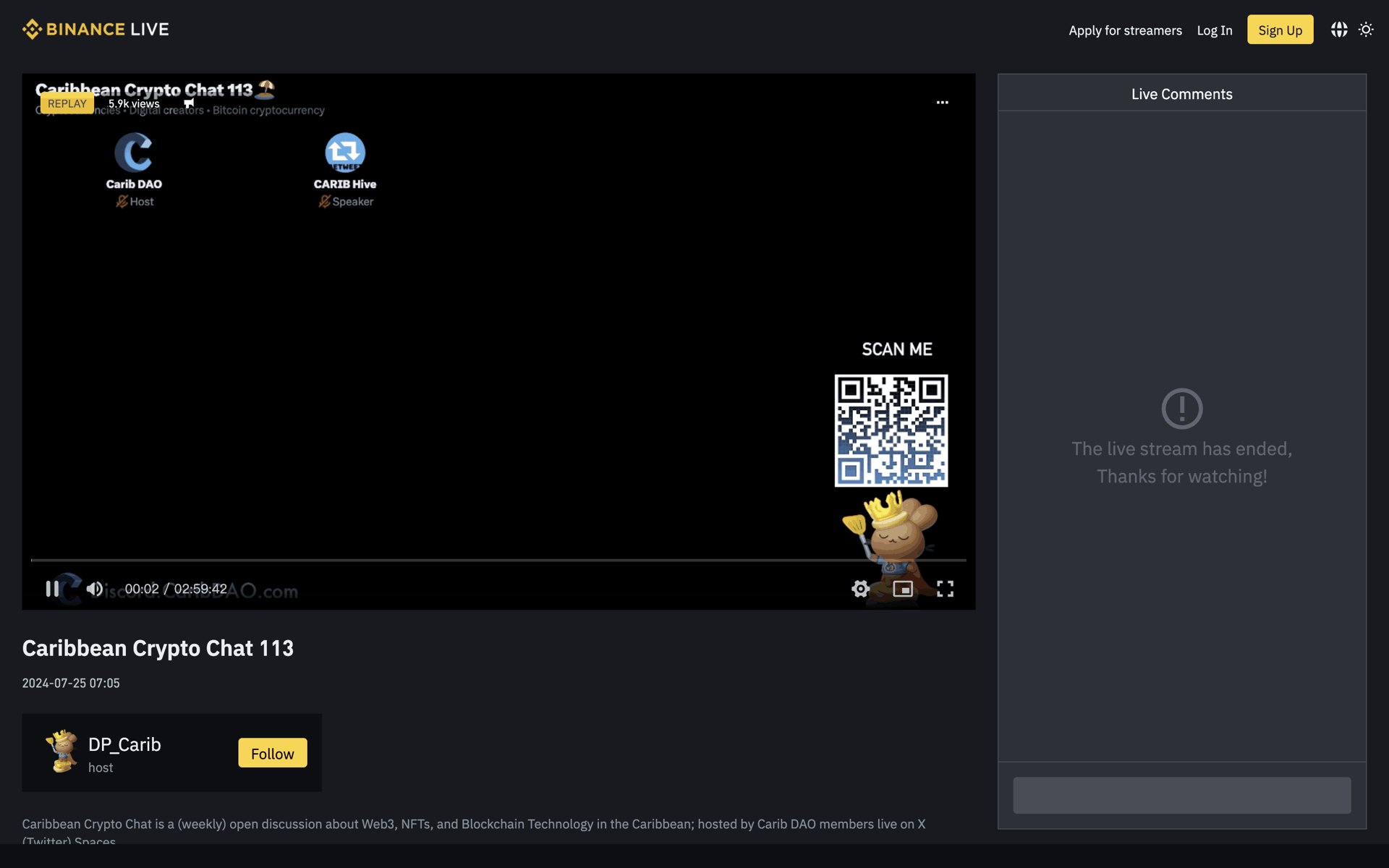Mute the video volume speaker icon

tap(94, 589)
